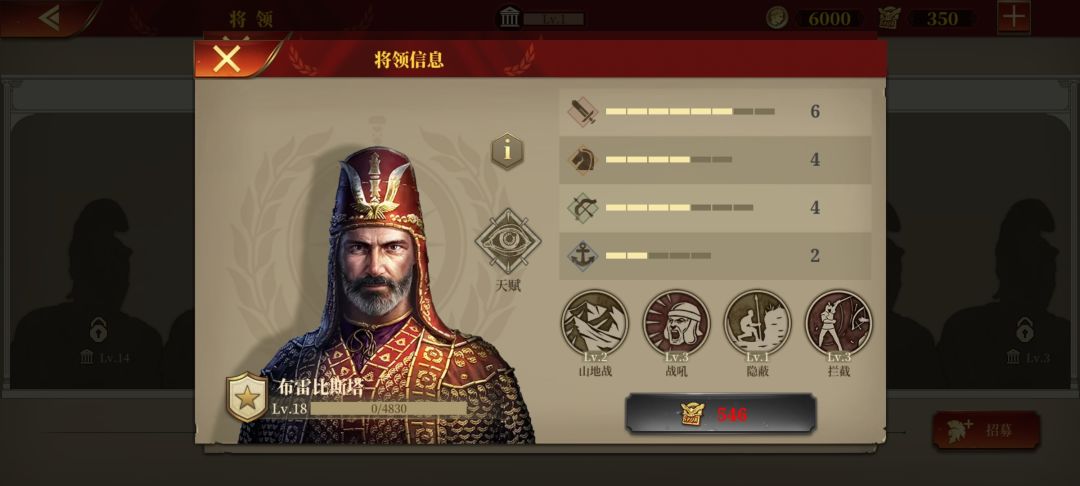Click the infantry sword attribute icon
The width and height of the screenshot is (1080, 486).
[583, 112]
